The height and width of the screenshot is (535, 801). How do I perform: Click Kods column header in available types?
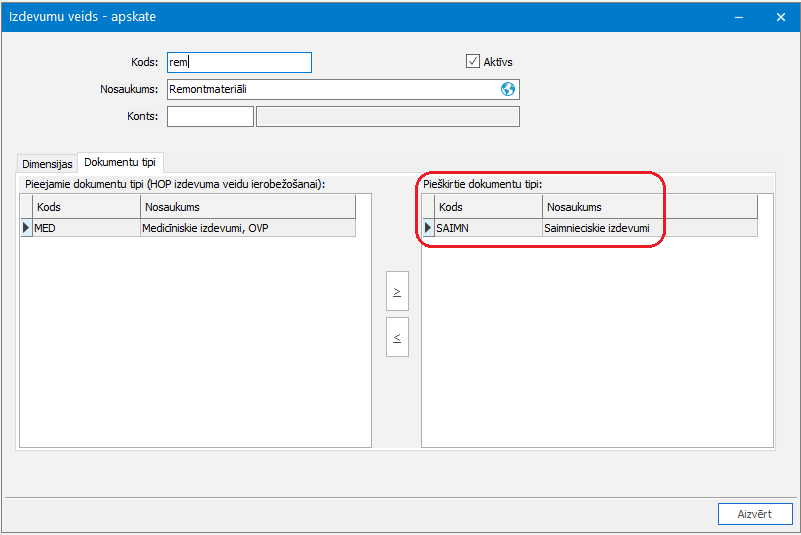(86, 207)
